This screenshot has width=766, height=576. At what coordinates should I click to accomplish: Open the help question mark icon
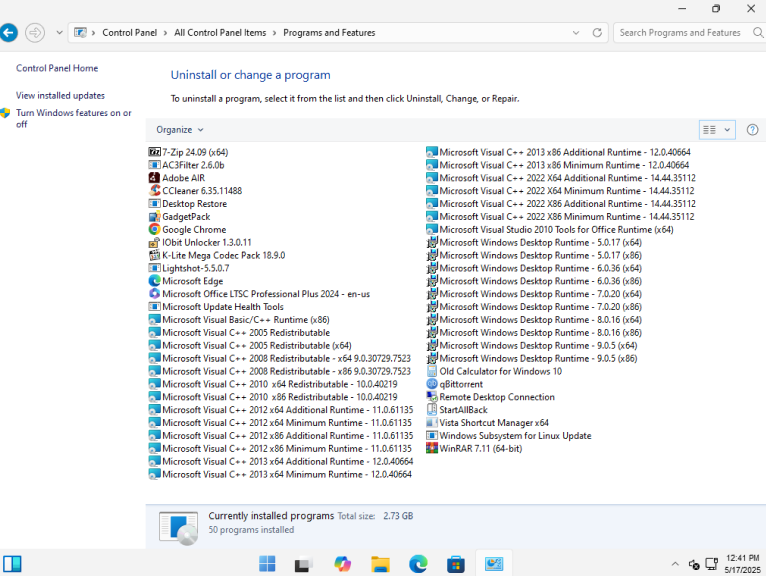point(752,129)
